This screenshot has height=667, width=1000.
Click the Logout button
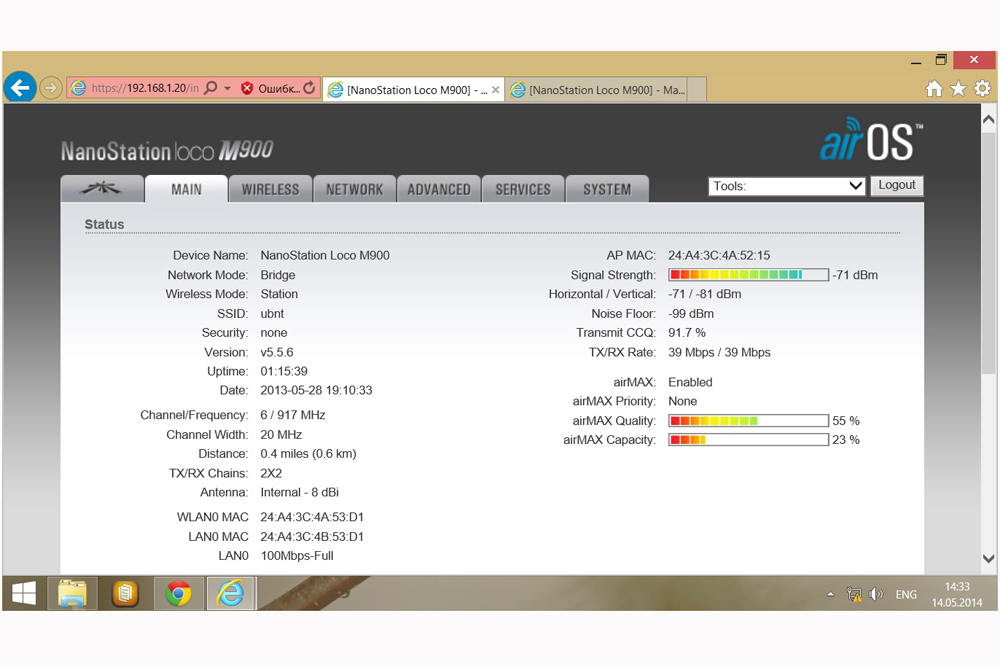click(x=897, y=185)
